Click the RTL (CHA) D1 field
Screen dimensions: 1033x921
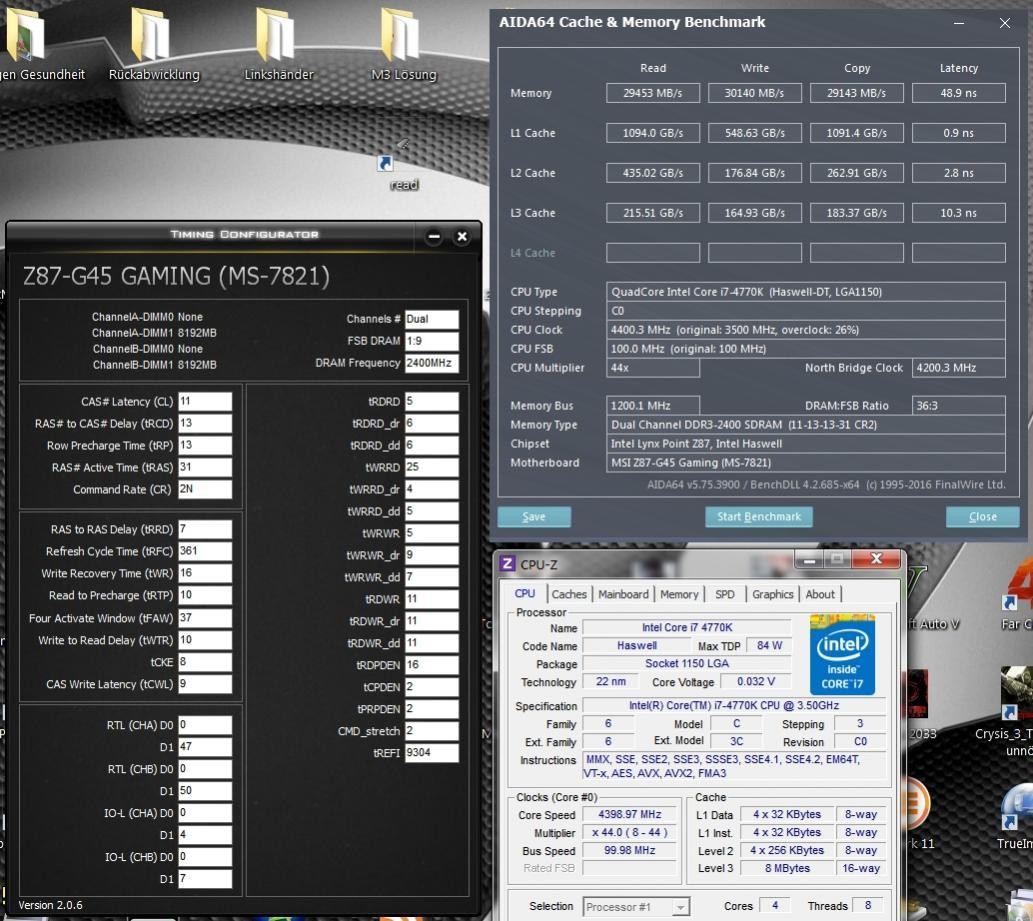(205, 747)
